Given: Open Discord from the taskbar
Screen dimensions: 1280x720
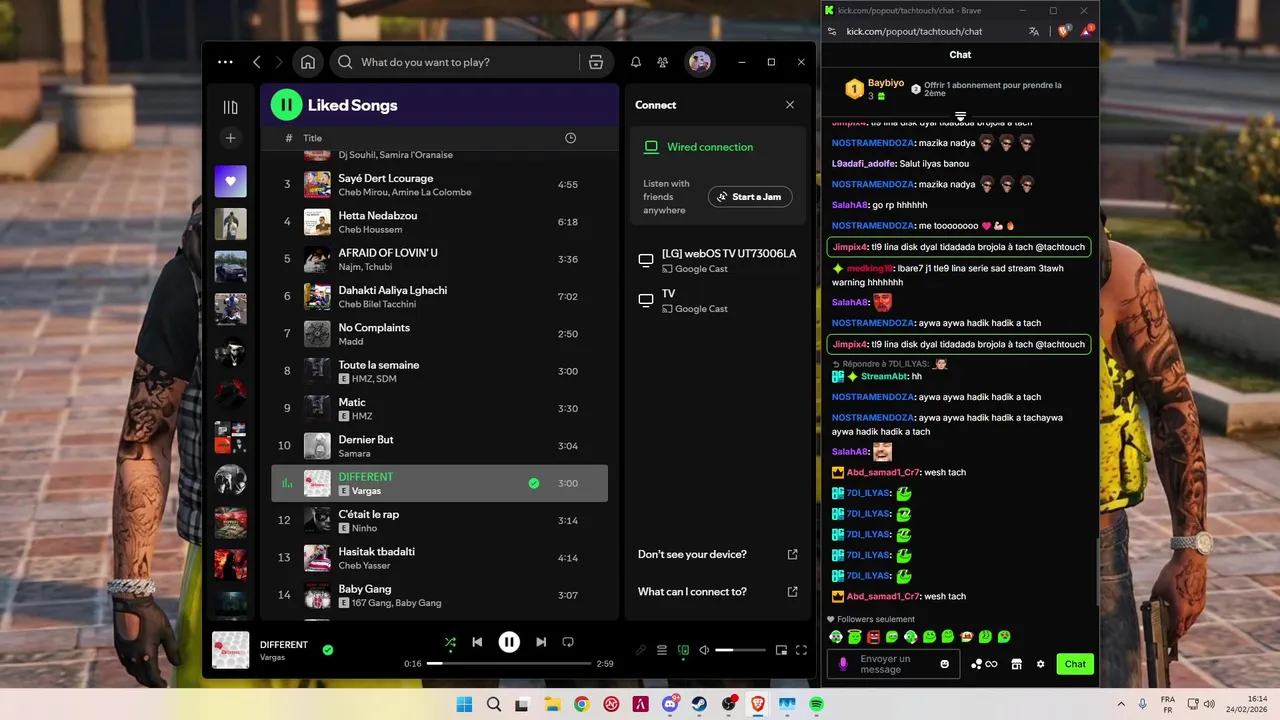Looking at the screenshot, I should tap(669, 705).
